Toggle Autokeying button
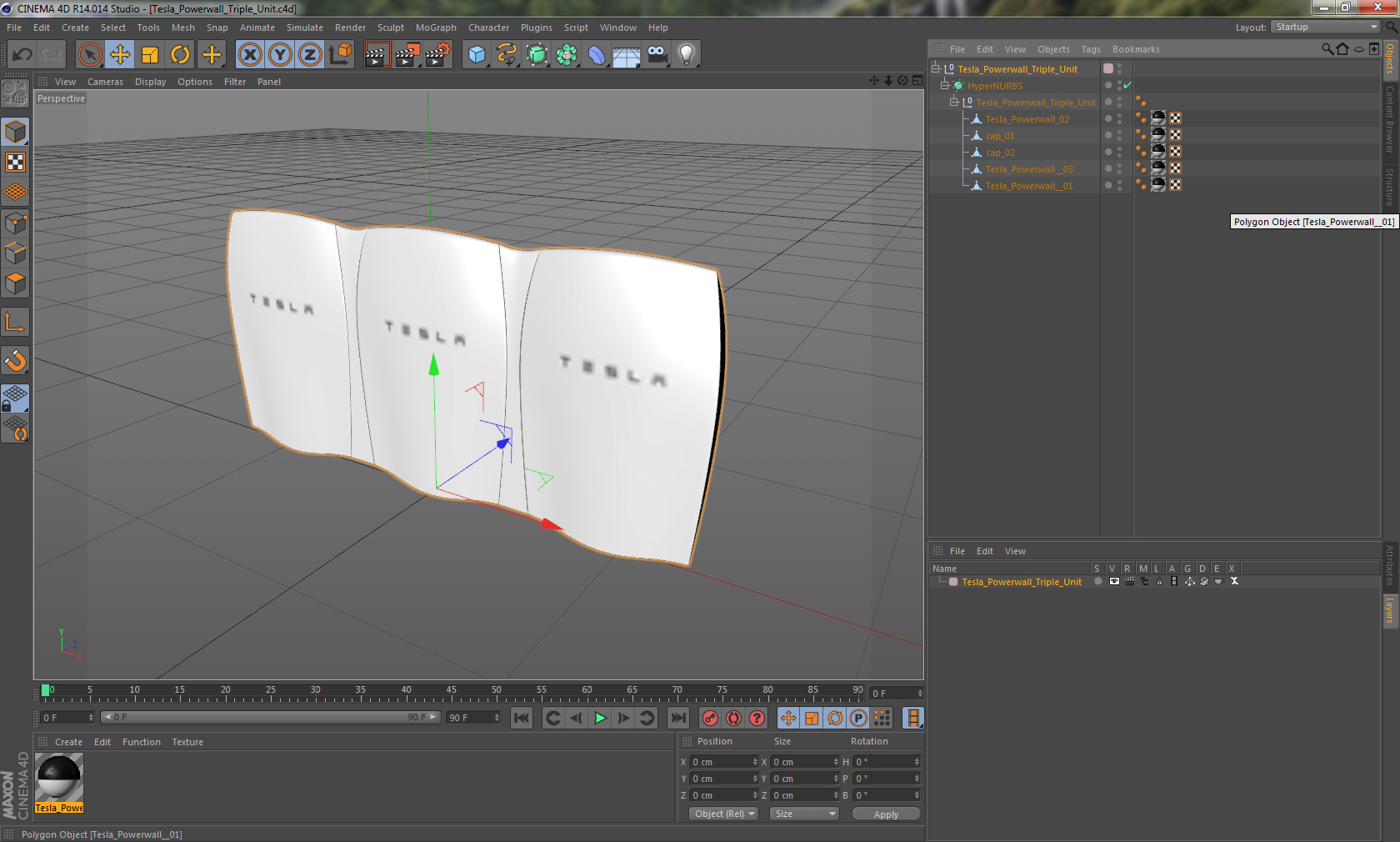The width and height of the screenshot is (1400, 842). coord(733,718)
